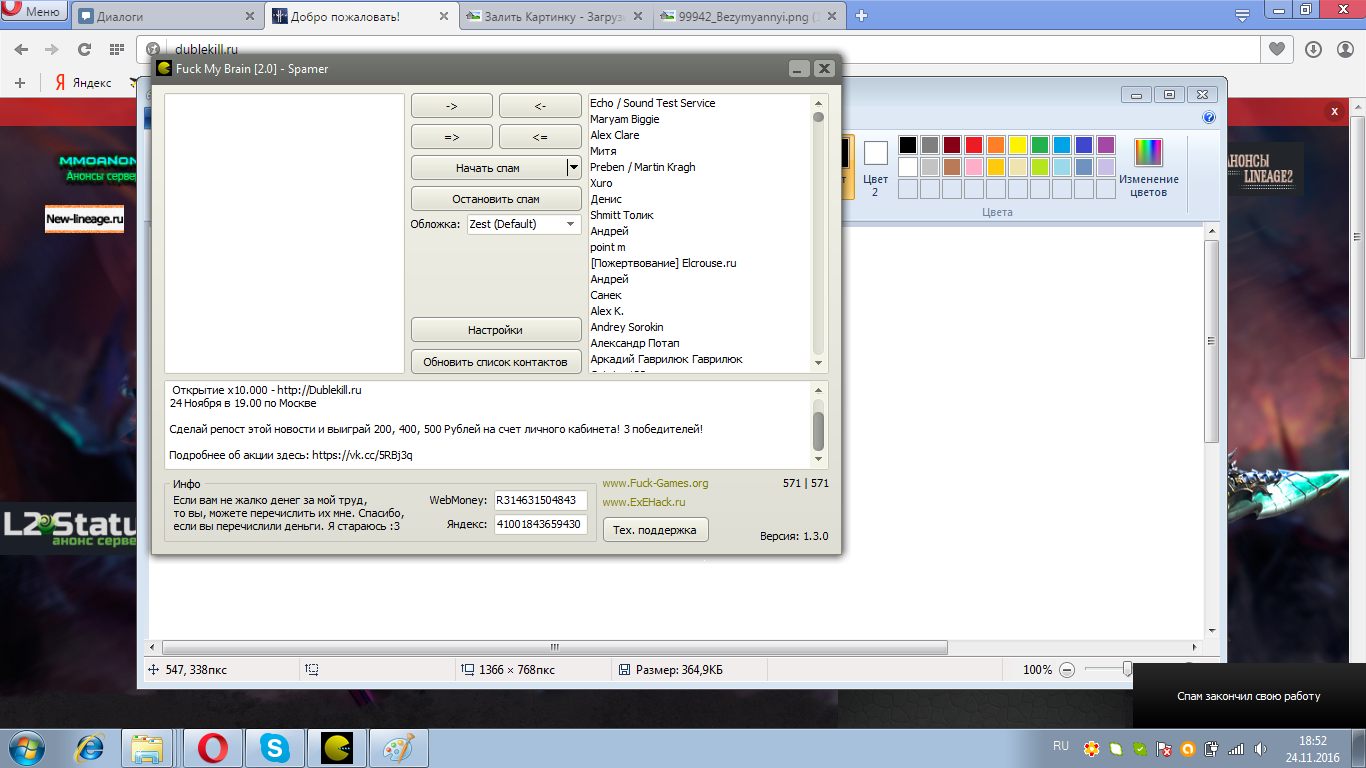Open Paint help question mark icon

[1209, 117]
